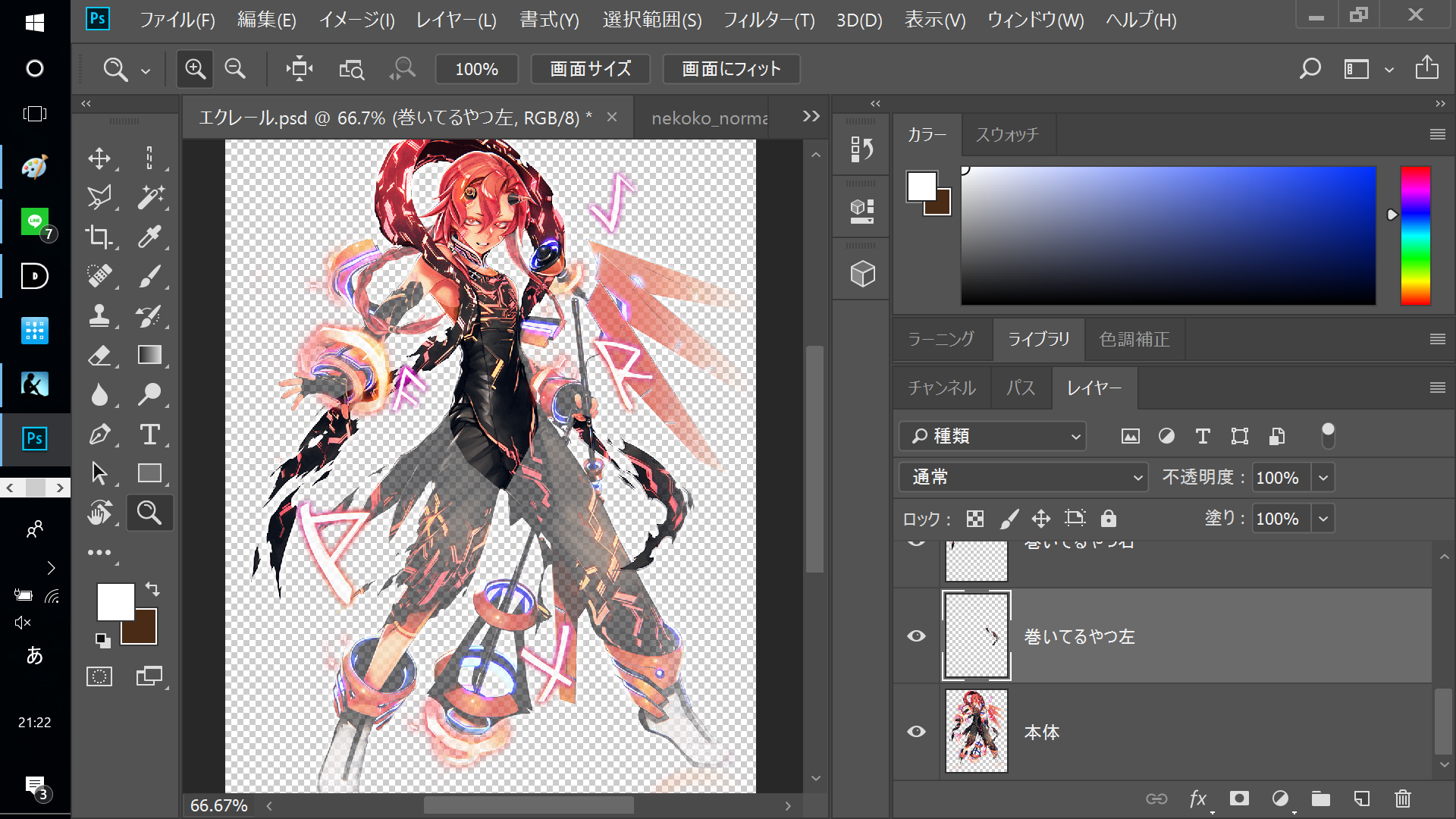This screenshot has height=819, width=1456.
Task: Choose Zoom Out mode in options bar
Action: coord(235,69)
